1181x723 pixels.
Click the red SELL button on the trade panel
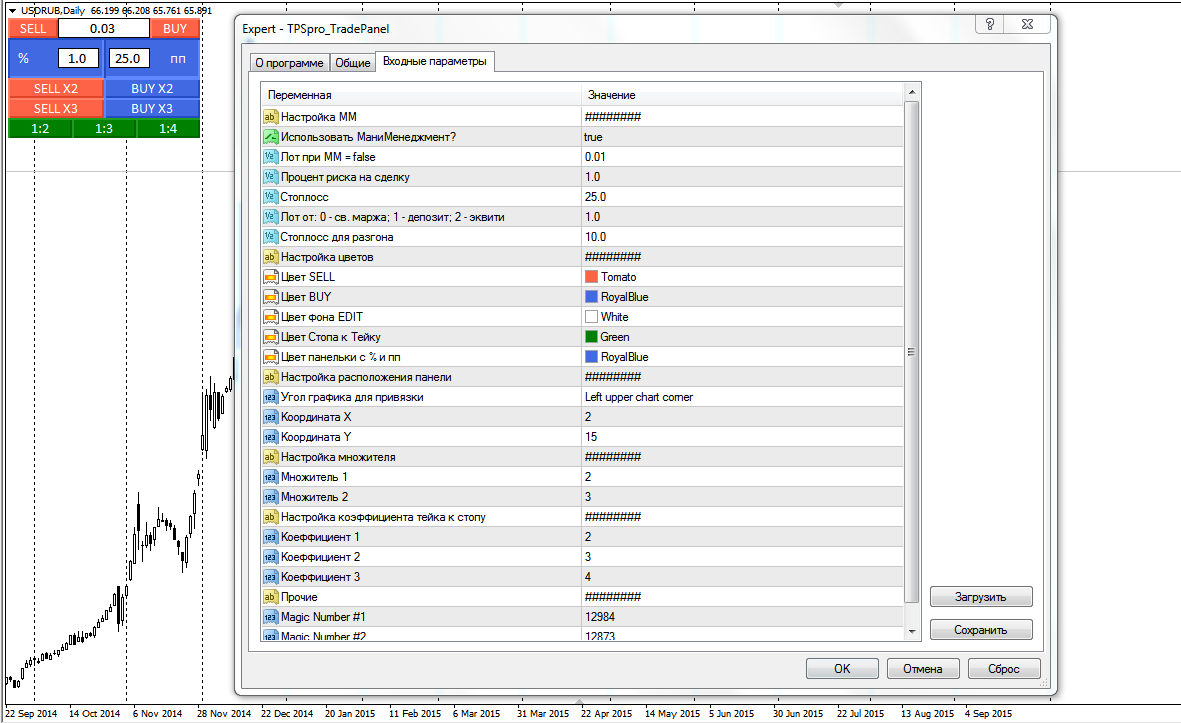click(x=32, y=29)
